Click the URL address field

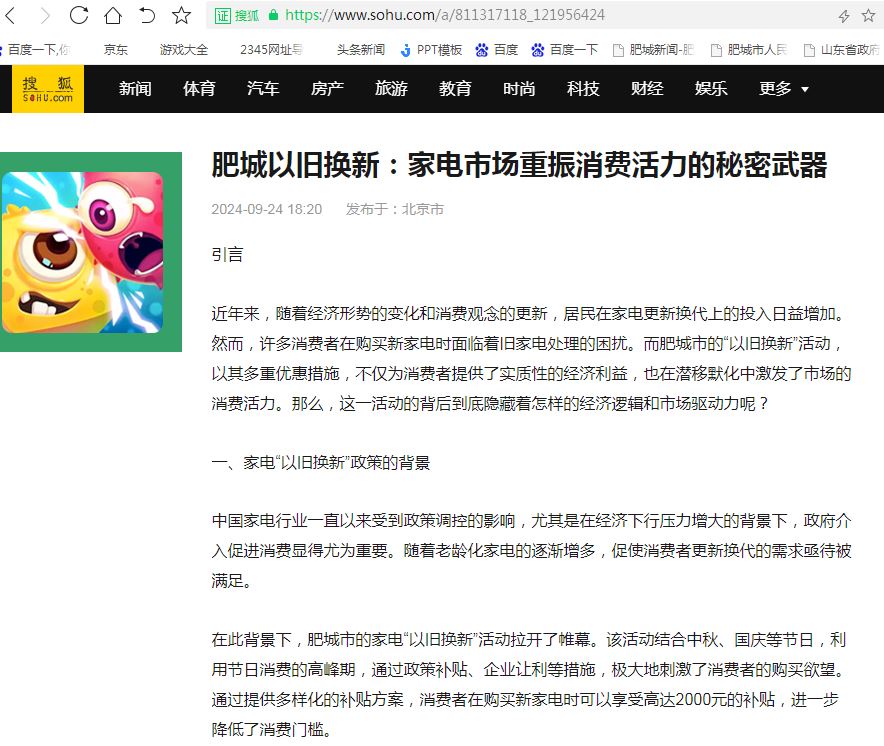444,15
